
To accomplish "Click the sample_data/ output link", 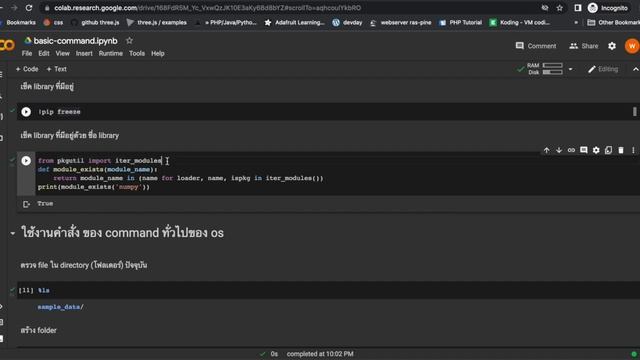I will point(60,307).
